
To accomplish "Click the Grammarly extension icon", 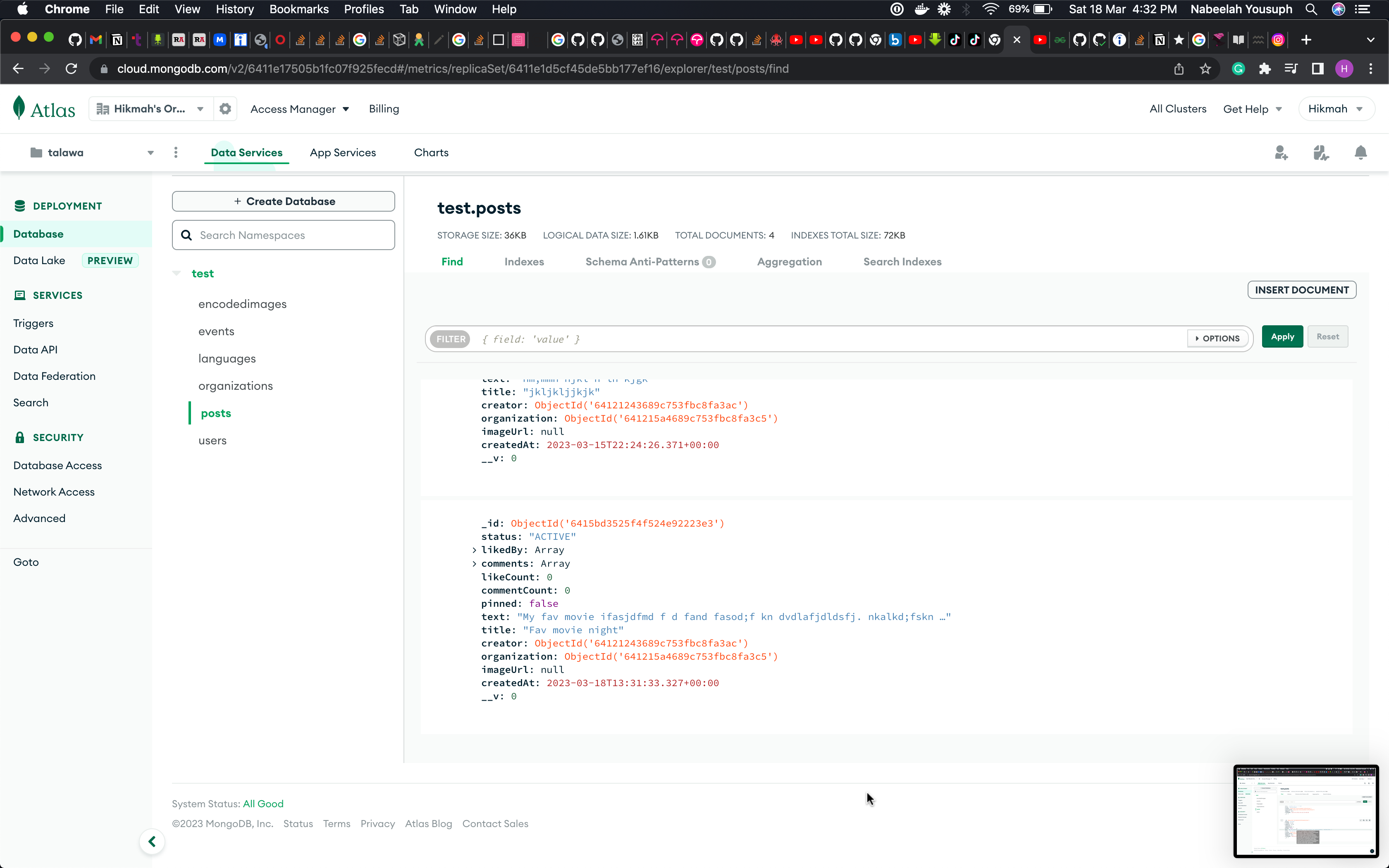I will (1238, 68).
